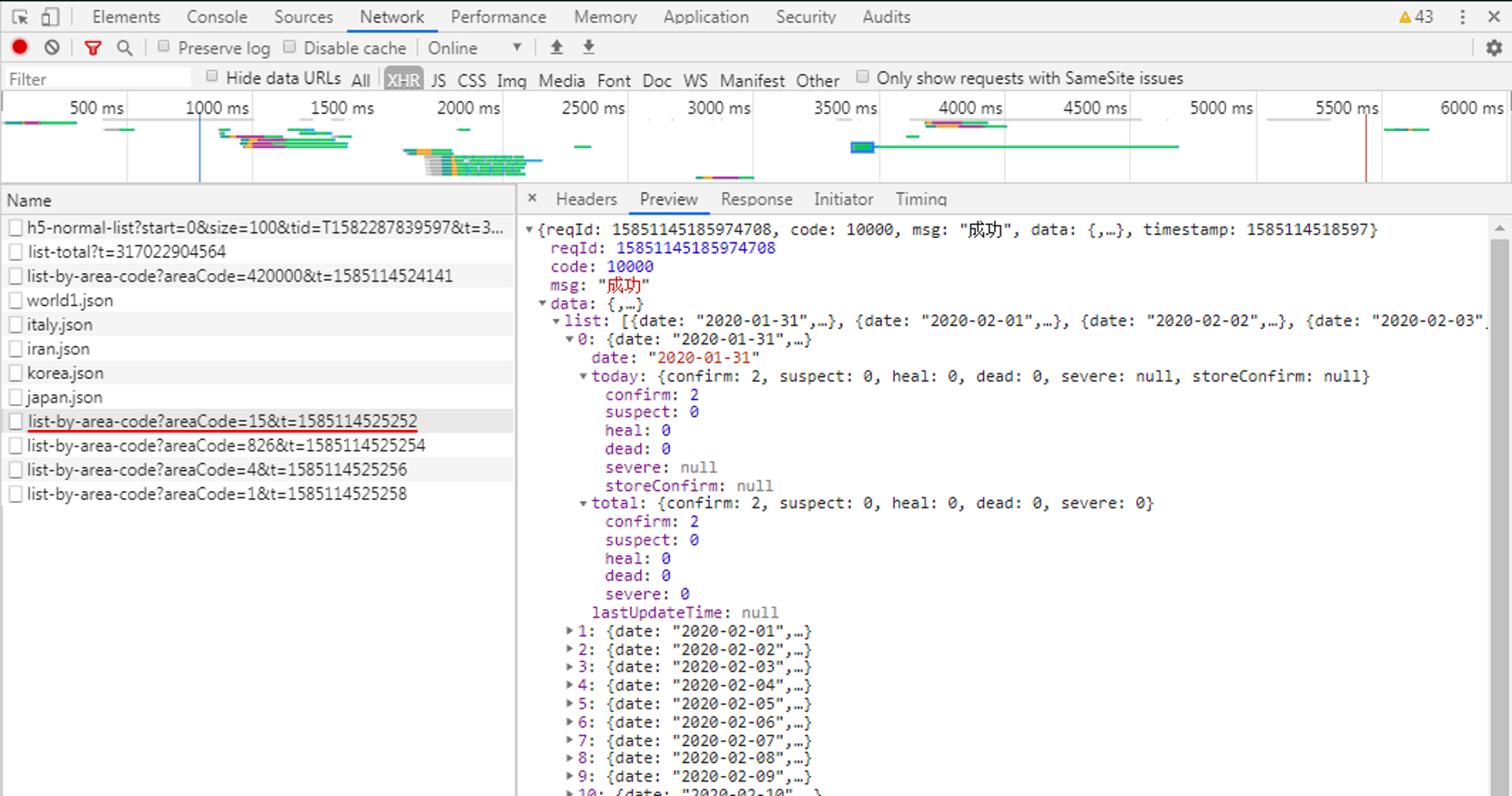Tick checkbox beside japan.json request
The image size is (1512, 796).
coord(15,397)
